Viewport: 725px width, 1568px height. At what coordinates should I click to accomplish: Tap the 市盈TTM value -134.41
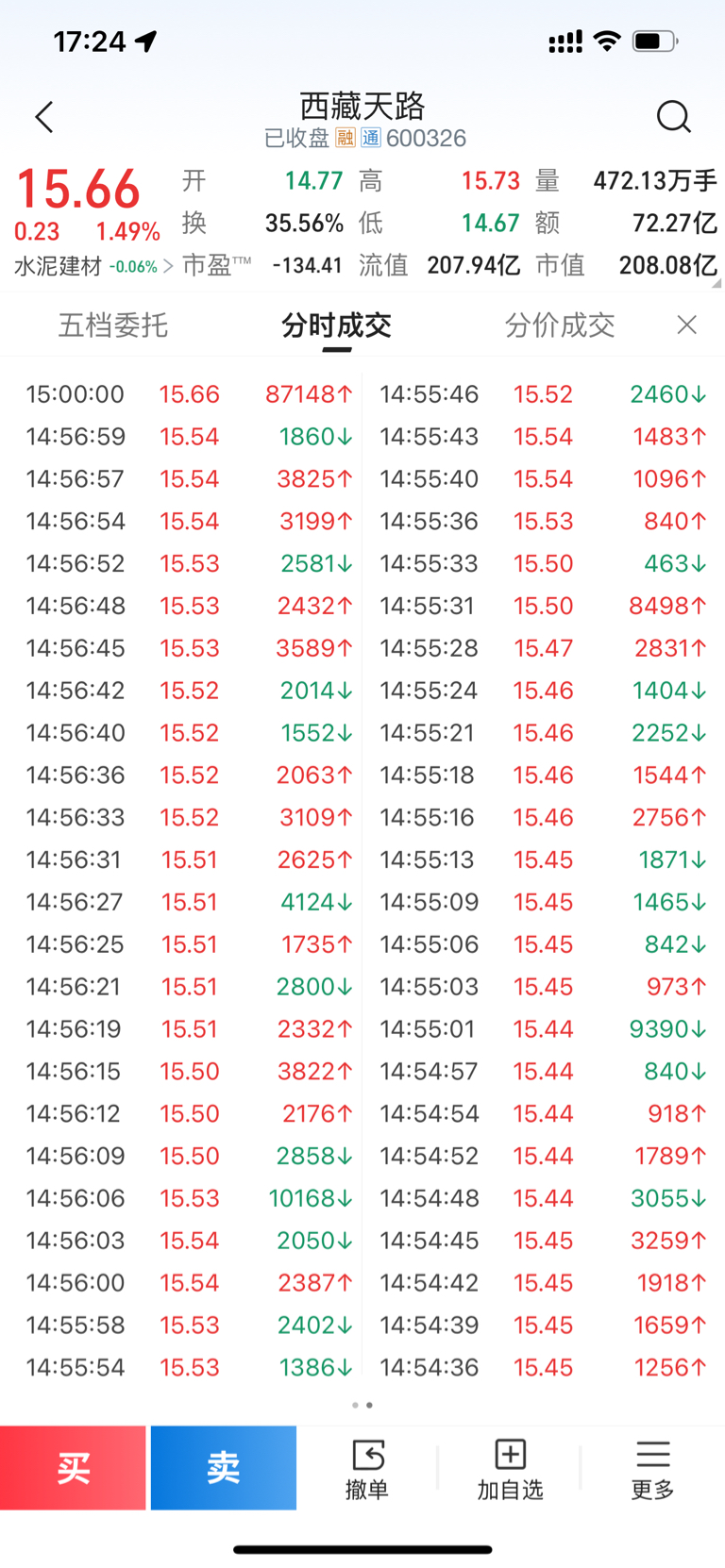tap(307, 266)
